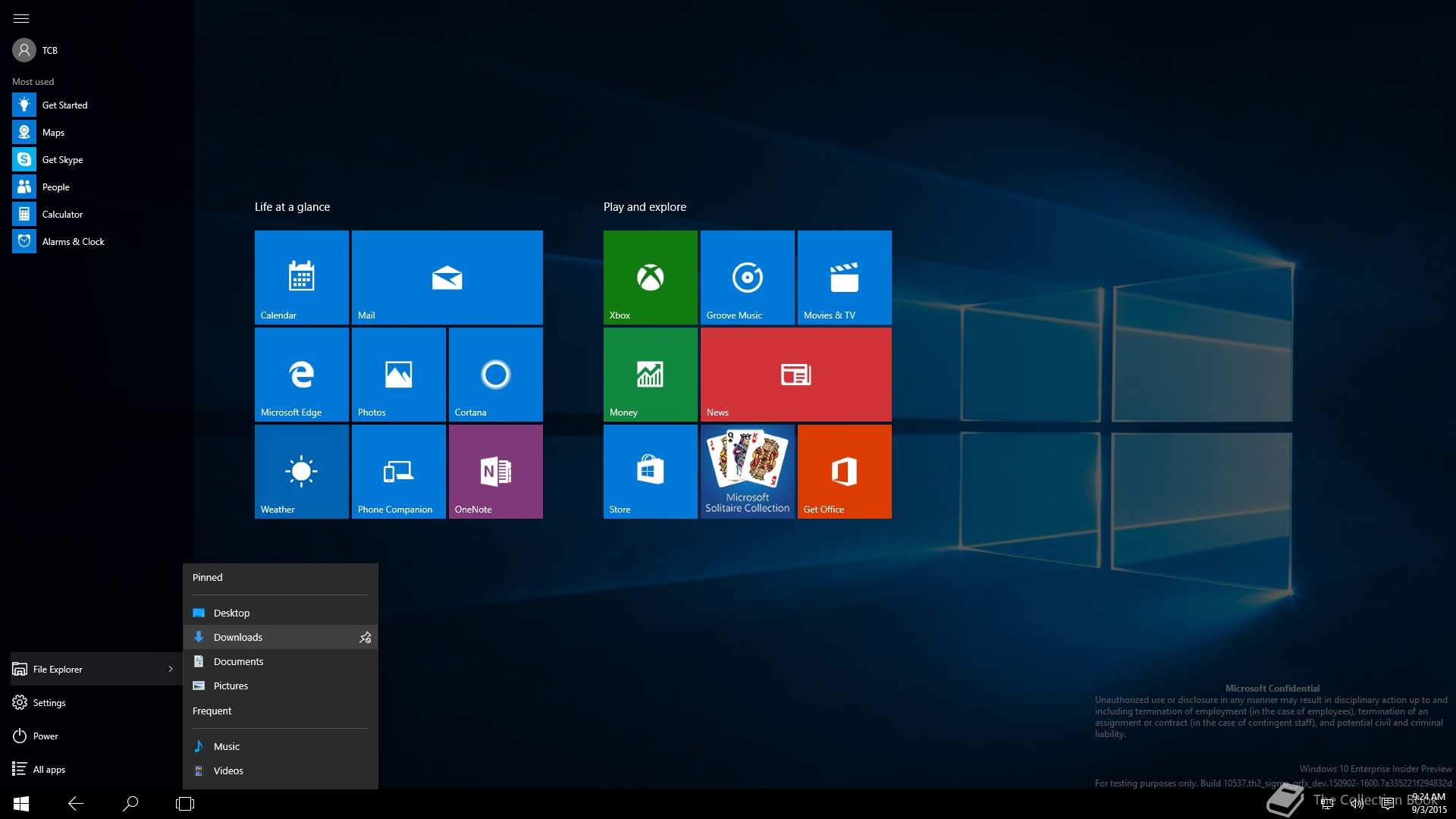Open the Photos tile

point(399,375)
